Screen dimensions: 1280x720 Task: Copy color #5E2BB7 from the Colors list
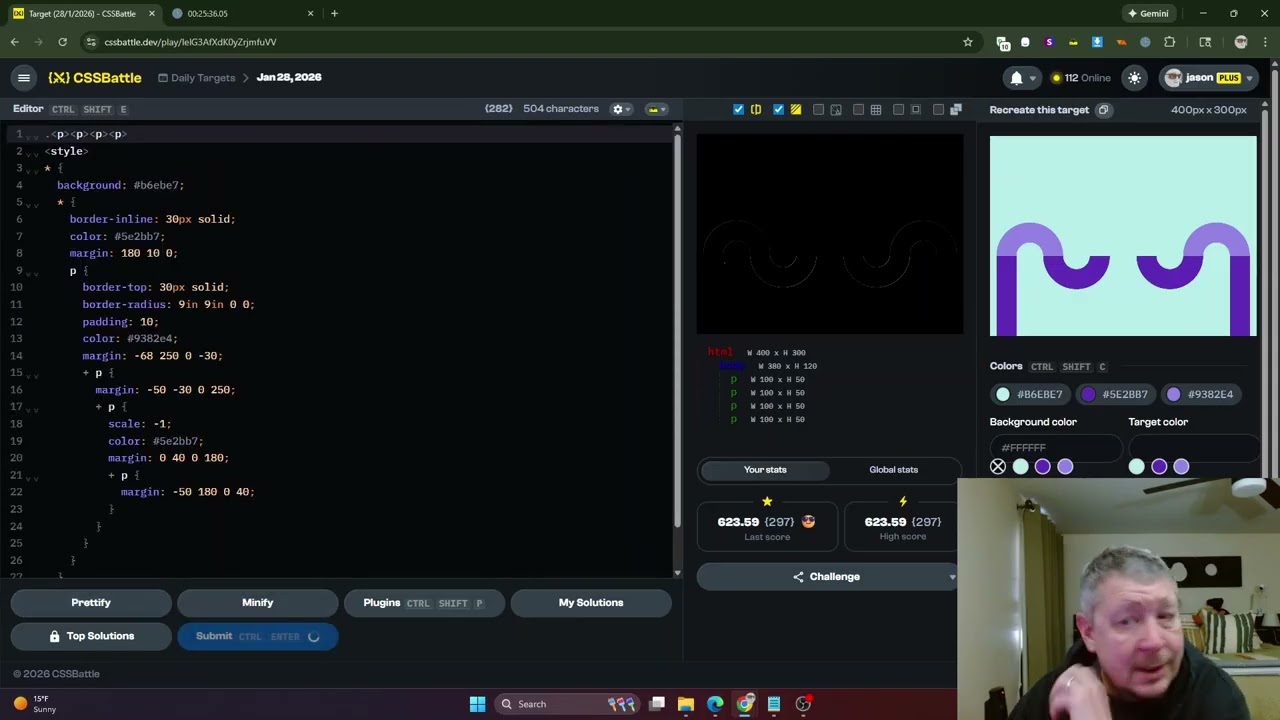coord(1116,394)
